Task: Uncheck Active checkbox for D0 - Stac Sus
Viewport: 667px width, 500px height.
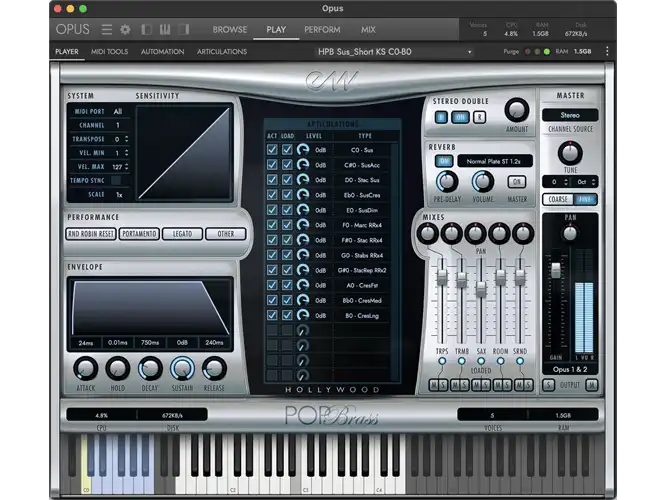Action: pos(272,180)
